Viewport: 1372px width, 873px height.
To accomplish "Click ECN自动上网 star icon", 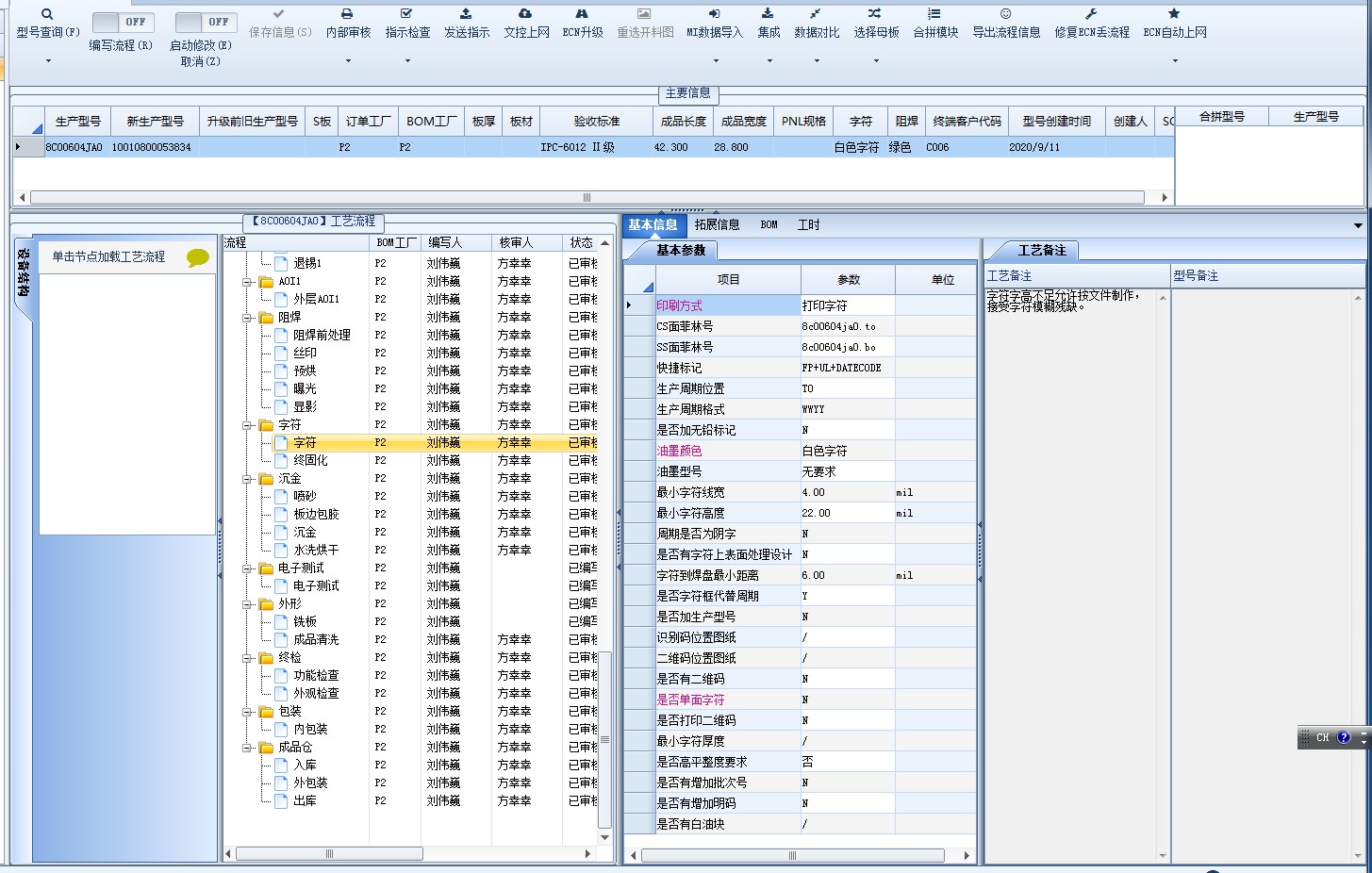I will coord(1174,14).
